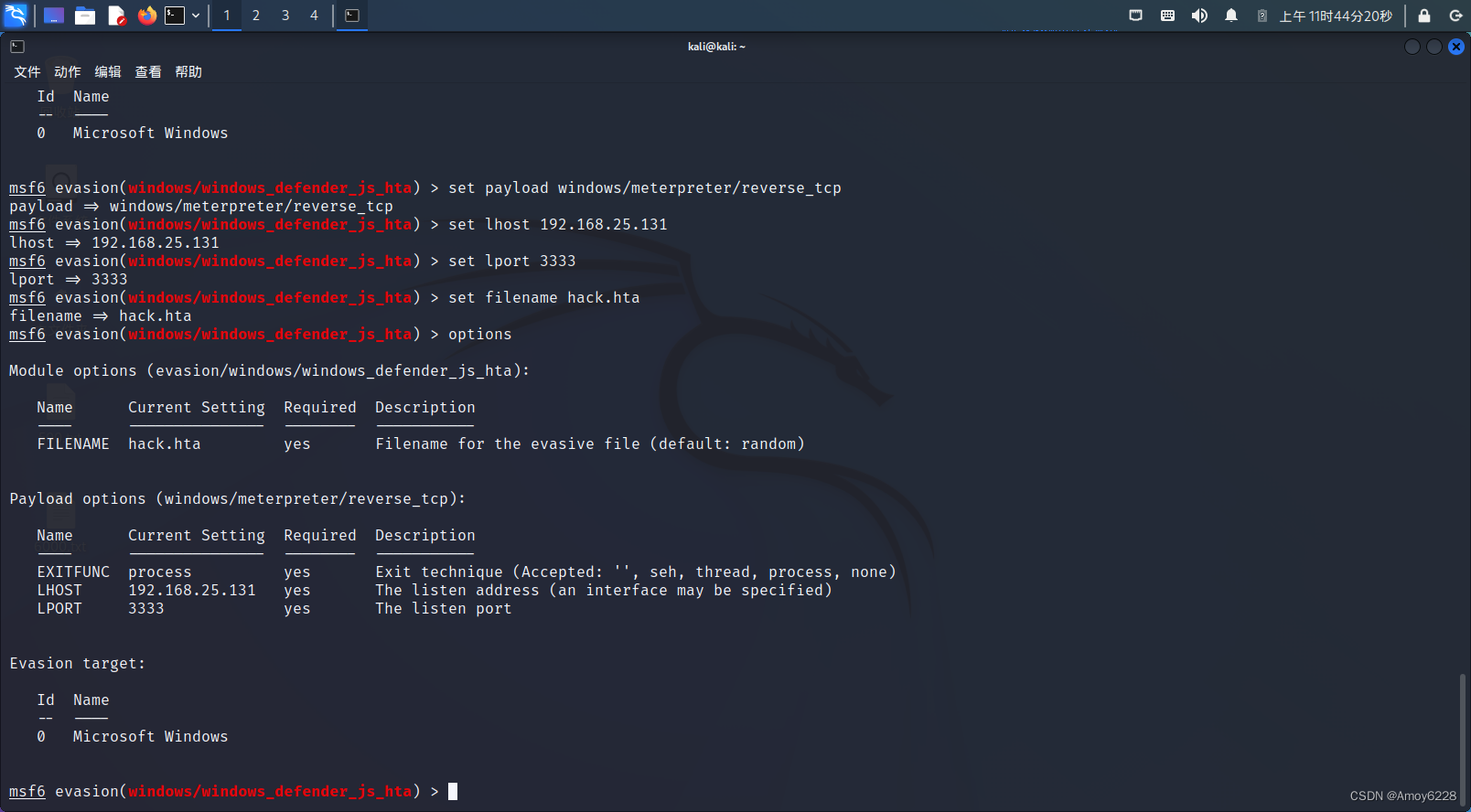Viewport: 1471px width, 812px height.
Task: Open the Kali applications menu icon
Action: [16, 15]
